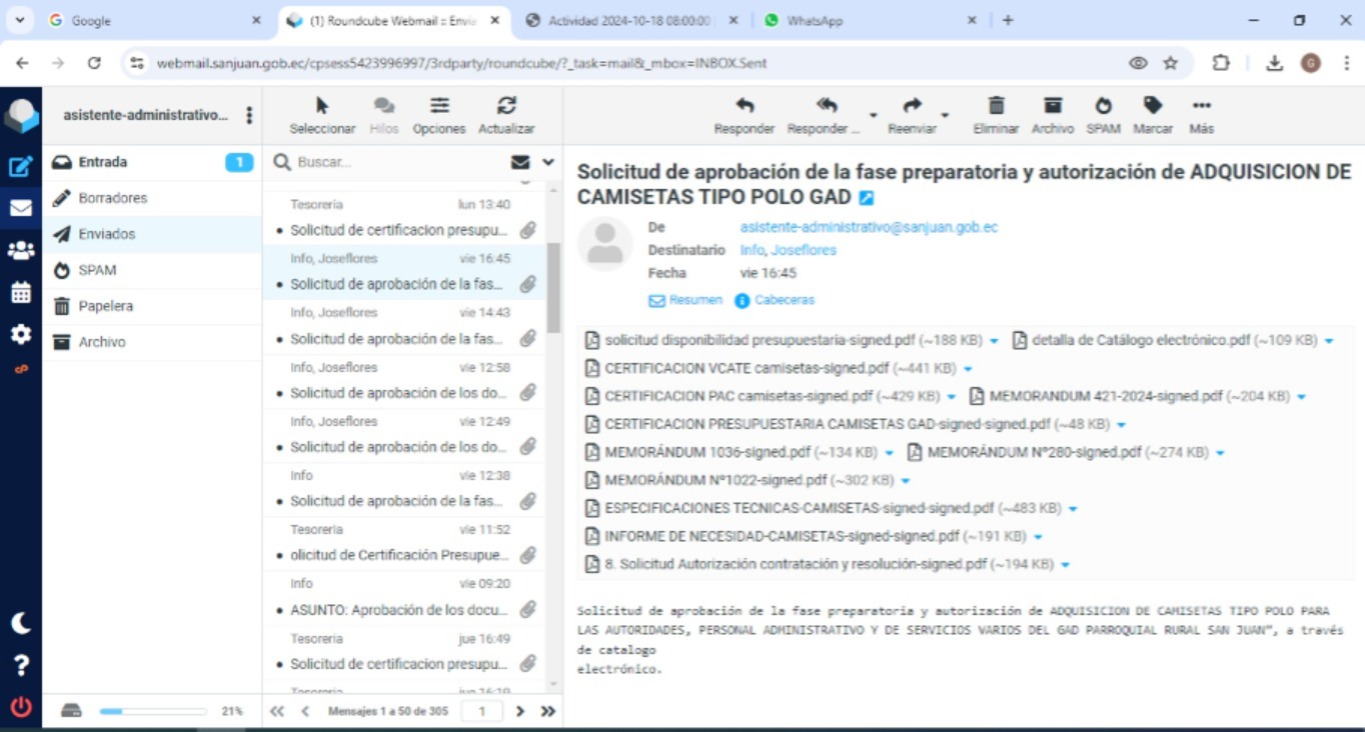This screenshot has height=732, width=1365.
Task: Expand the Reenviar options dropdown arrow
Action: (x=945, y=116)
